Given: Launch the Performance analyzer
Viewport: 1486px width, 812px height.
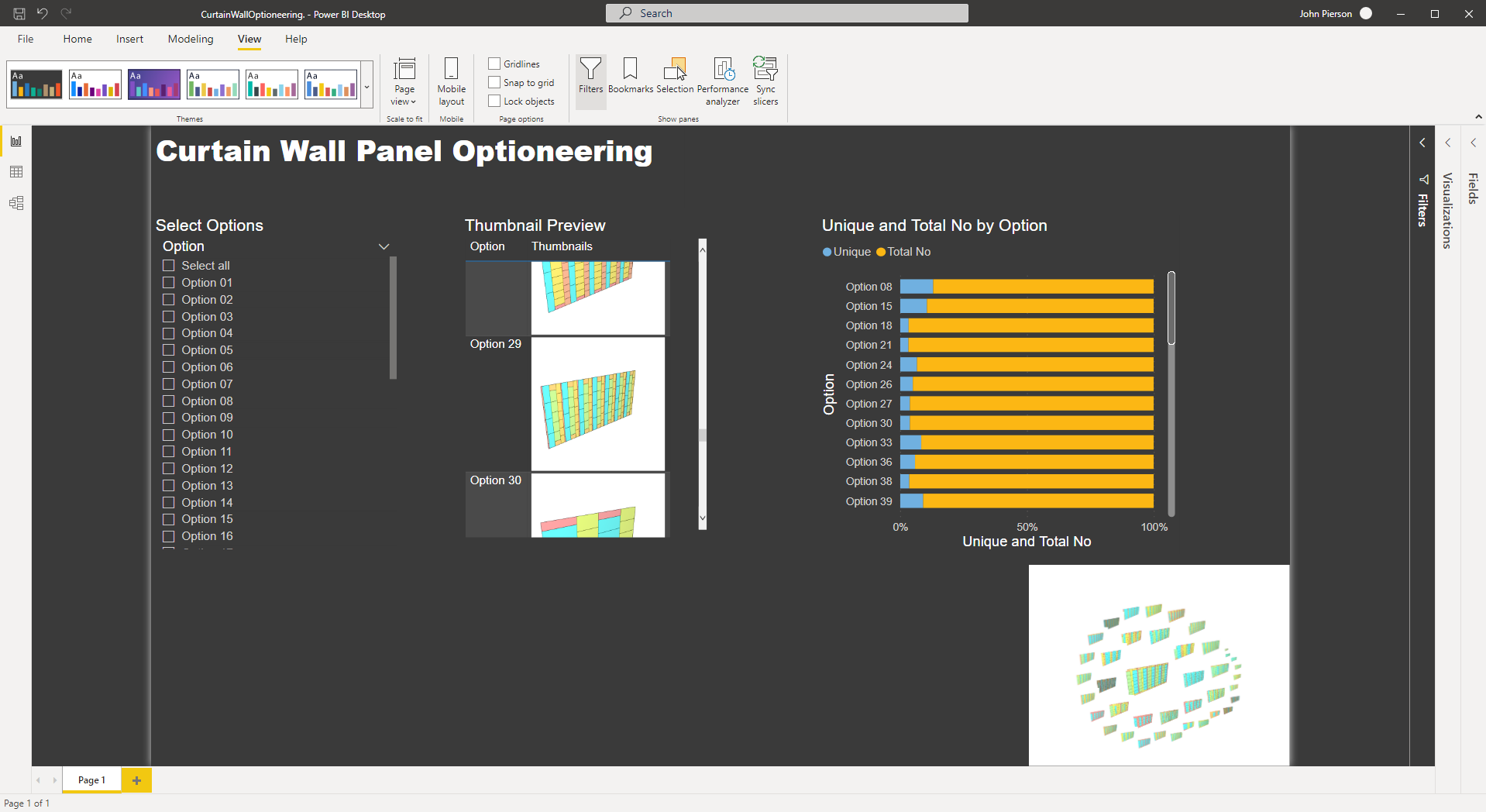Looking at the screenshot, I should click(x=722, y=81).
